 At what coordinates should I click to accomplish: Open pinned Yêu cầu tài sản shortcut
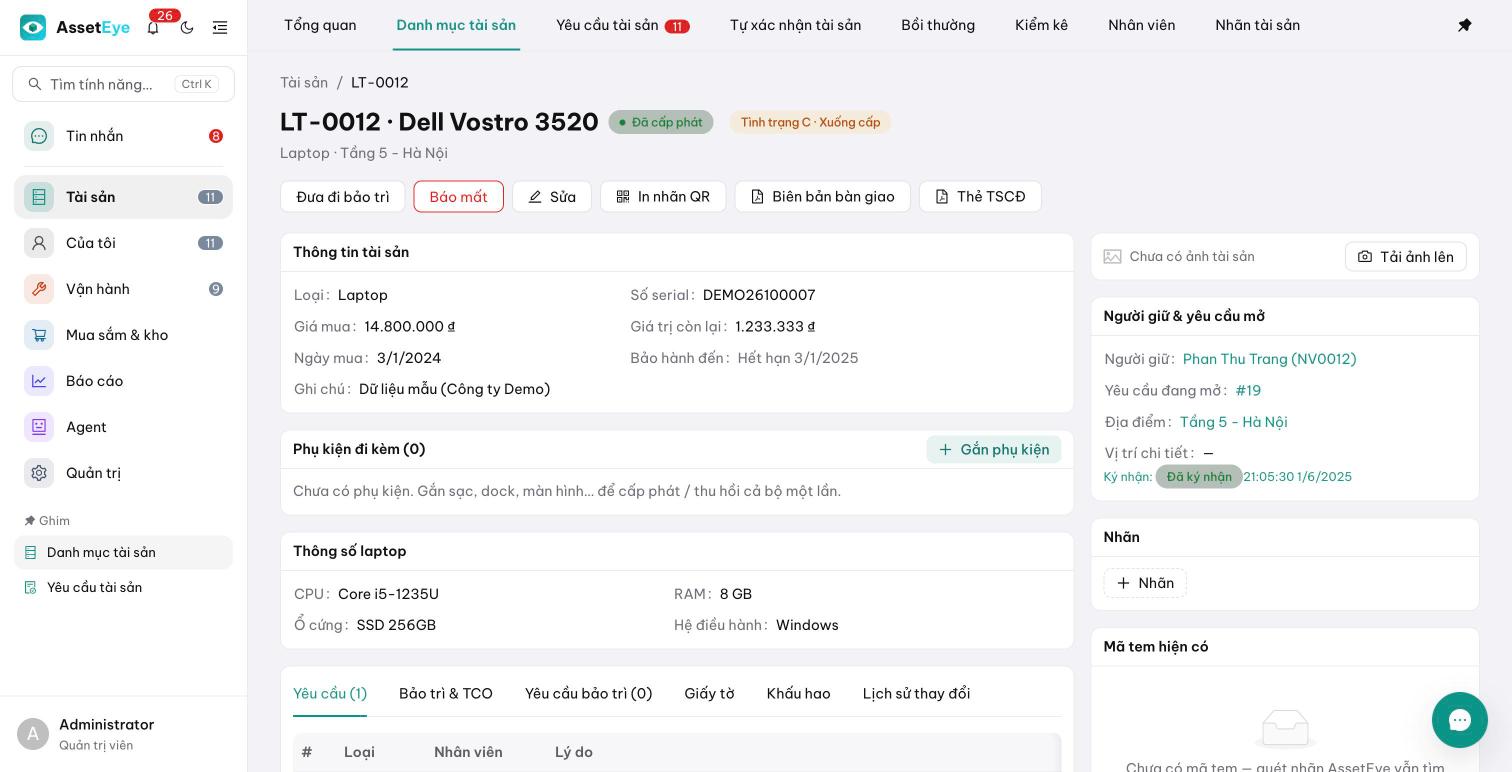(x=123, y=587)
